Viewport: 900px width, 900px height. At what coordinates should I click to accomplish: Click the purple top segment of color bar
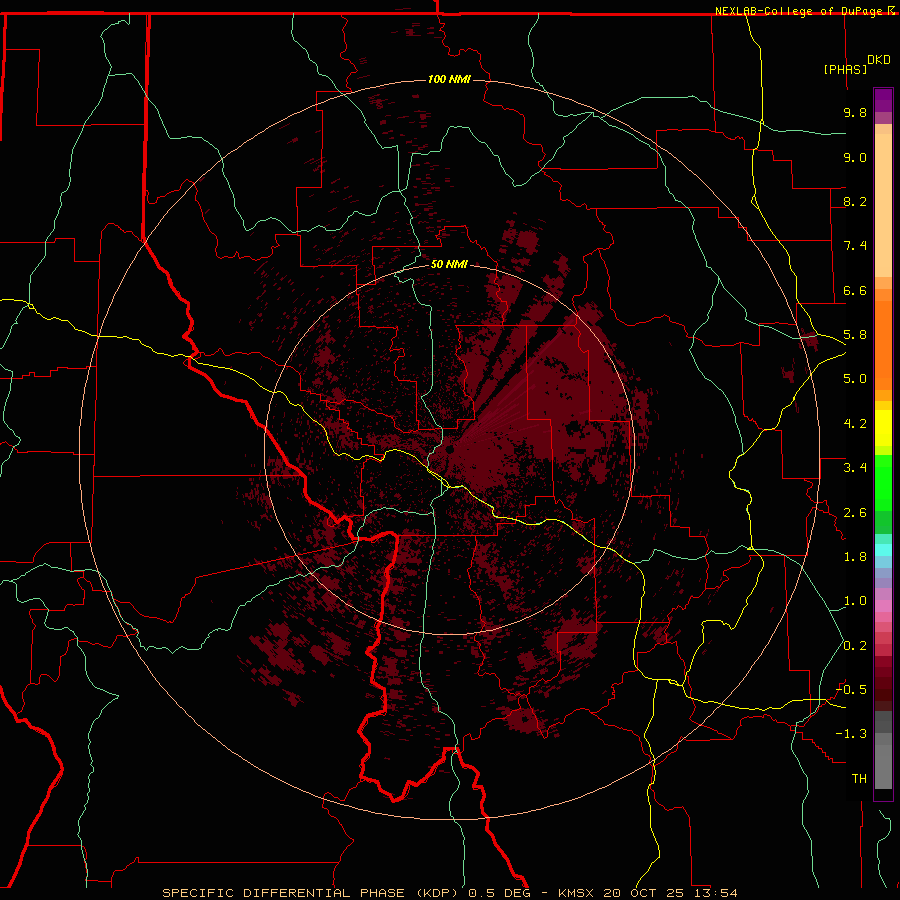click(x=883, y=100)
